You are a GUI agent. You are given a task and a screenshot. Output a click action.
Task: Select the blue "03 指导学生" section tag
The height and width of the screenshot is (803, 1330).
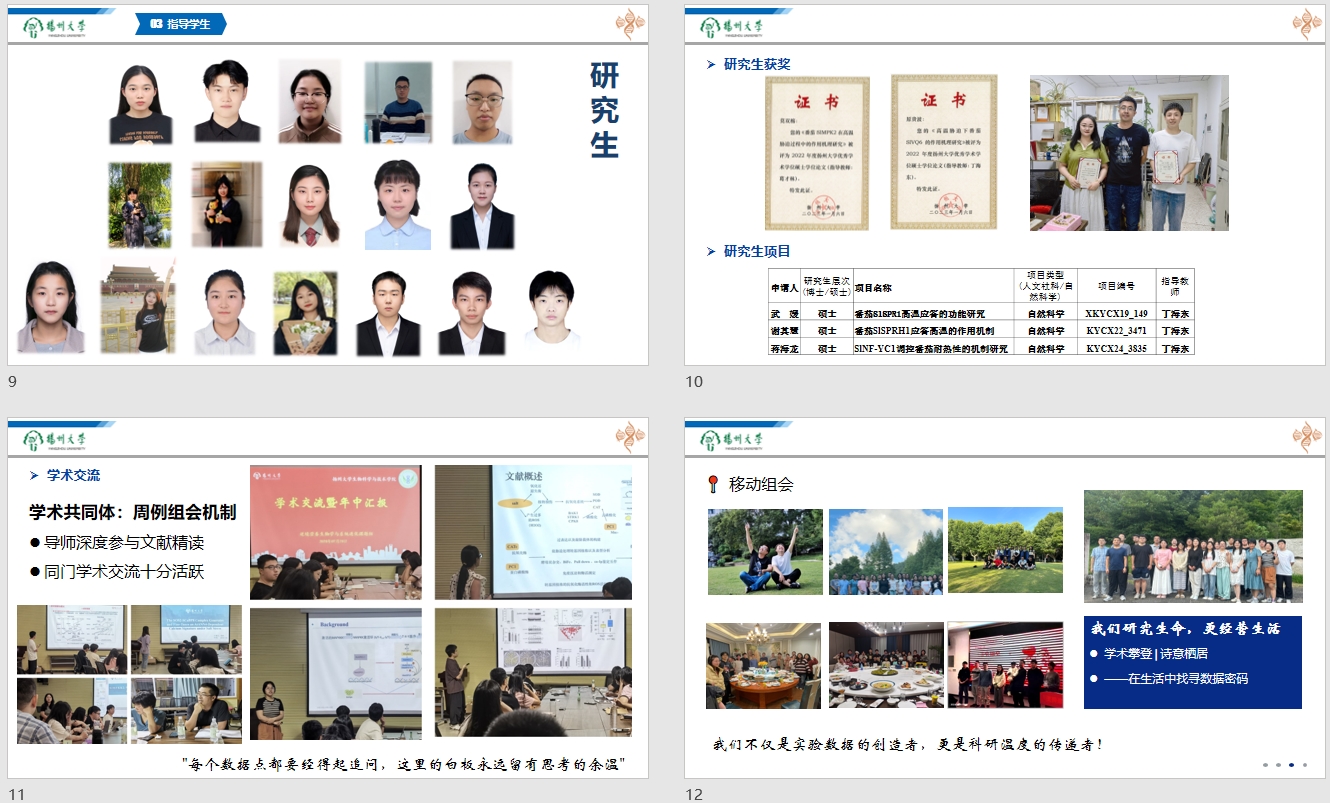tap(181, 24)
